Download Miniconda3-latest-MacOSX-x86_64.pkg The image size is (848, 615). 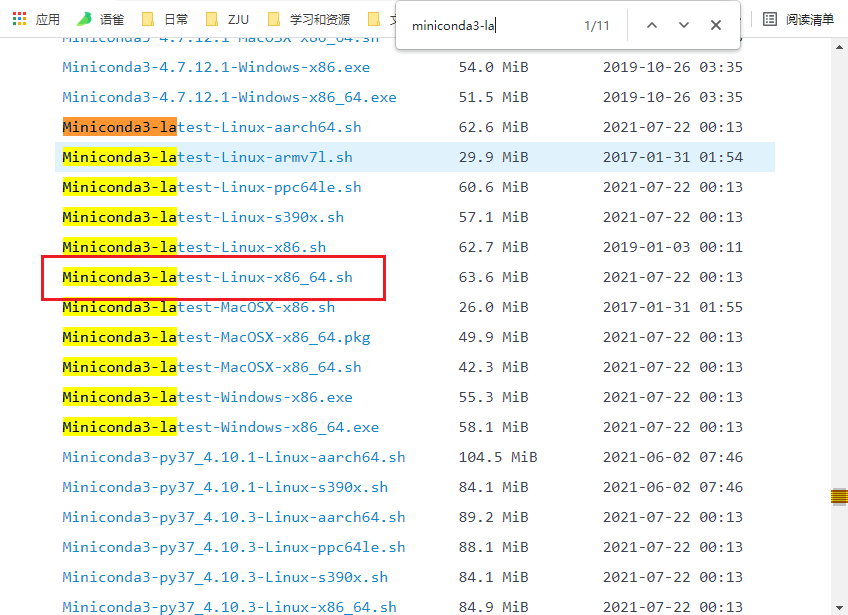click(x=216, y=337)
